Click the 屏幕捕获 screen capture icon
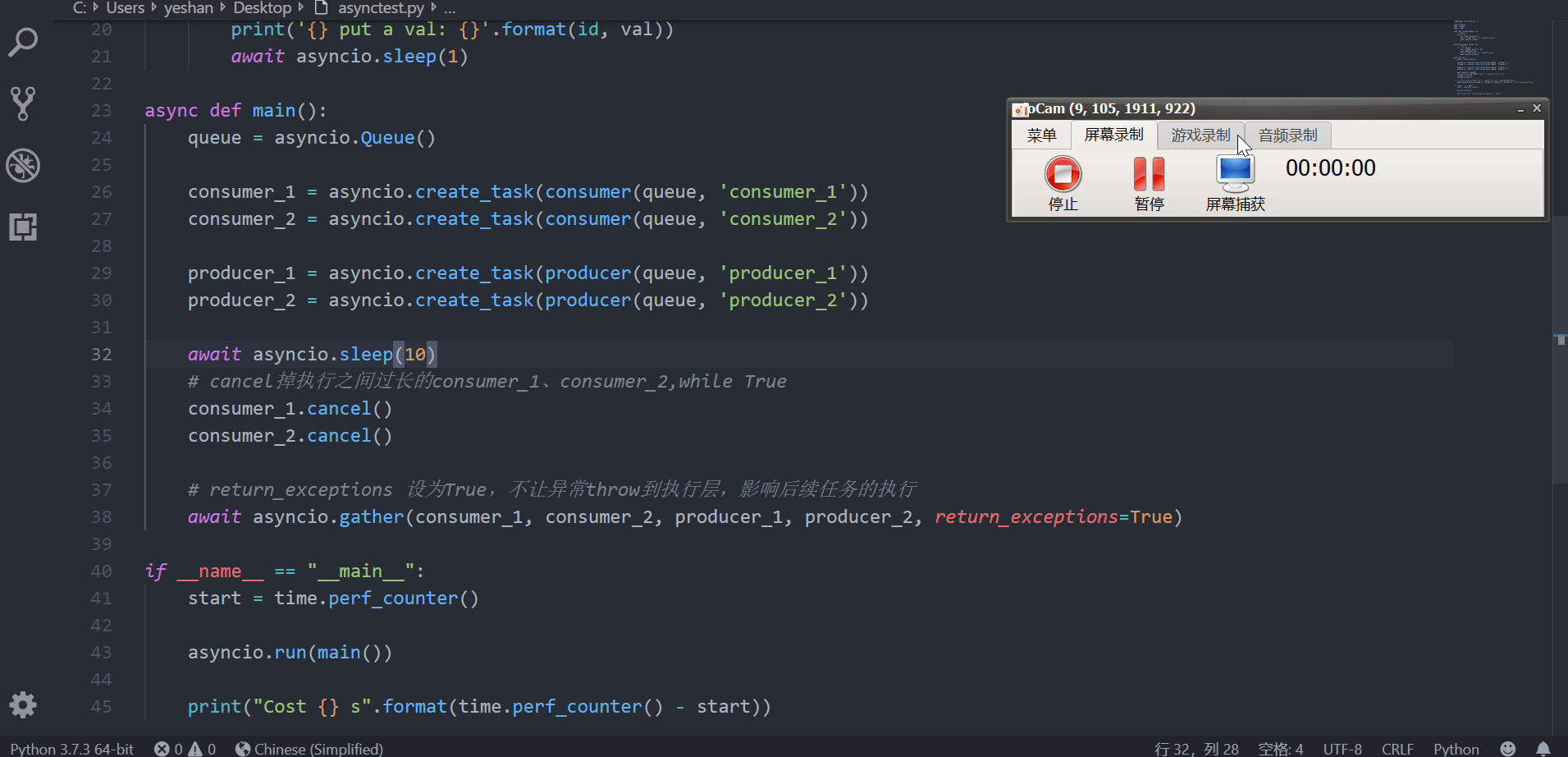Image resolution: width=1568 pixels, height=757 pixels. pos(1234,172)
